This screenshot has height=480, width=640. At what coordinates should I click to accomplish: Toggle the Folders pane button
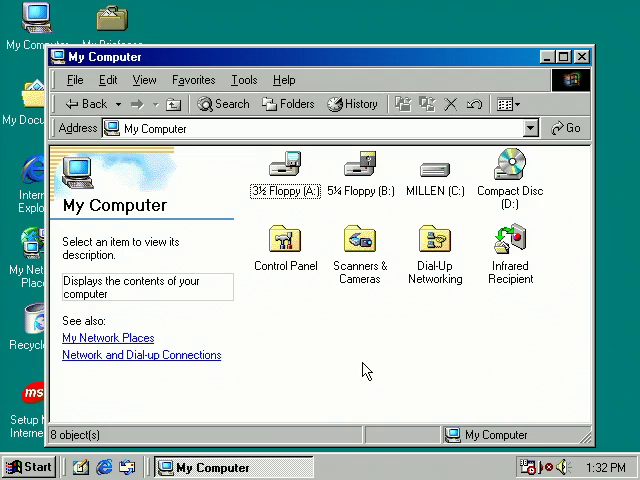[288, 104]
